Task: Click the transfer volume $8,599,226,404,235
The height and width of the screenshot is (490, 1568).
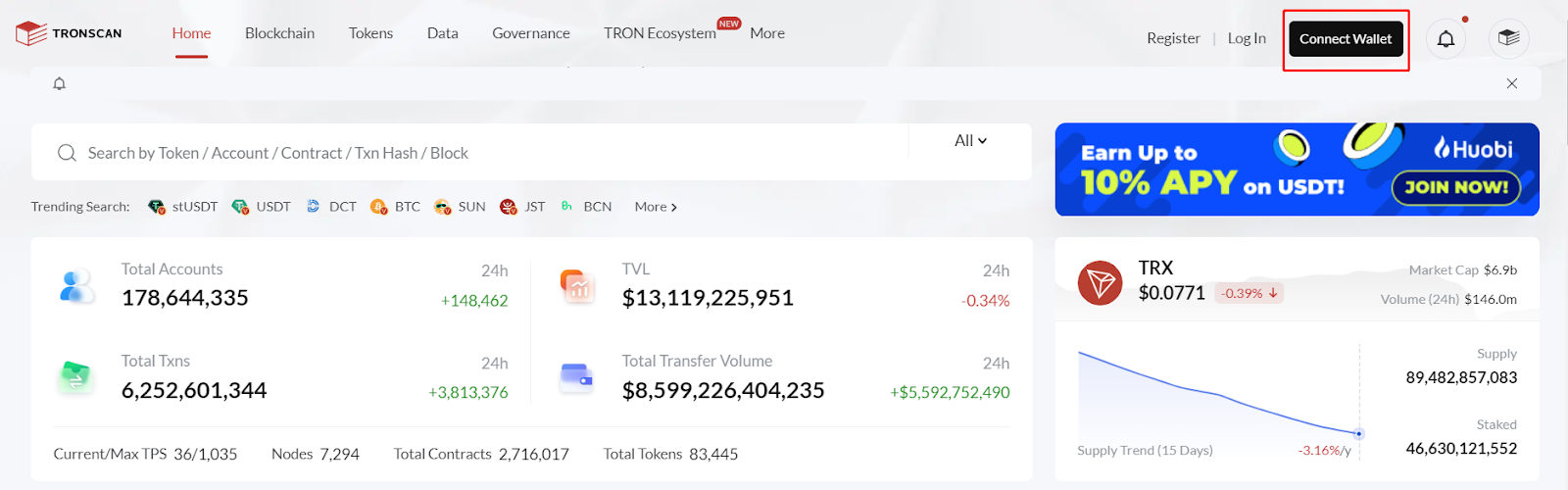Action: tap(723, 390)
